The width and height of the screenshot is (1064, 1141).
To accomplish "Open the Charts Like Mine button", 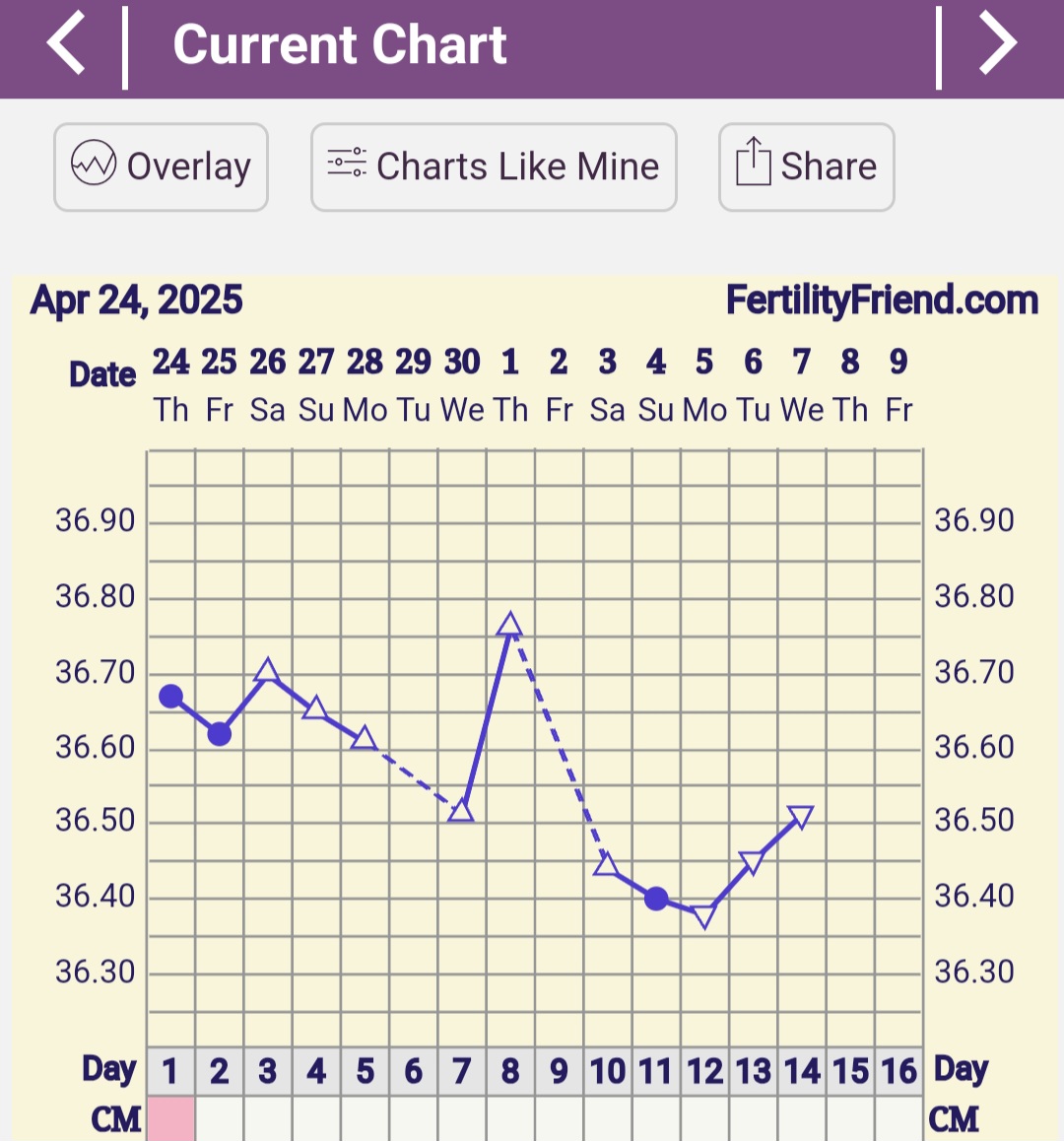I will [494, 167].
